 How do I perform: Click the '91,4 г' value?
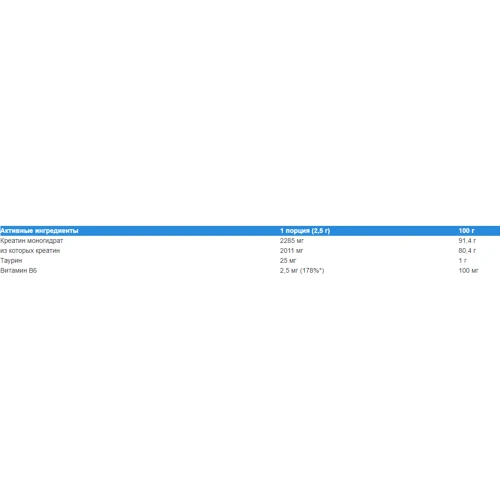point(467,241)
